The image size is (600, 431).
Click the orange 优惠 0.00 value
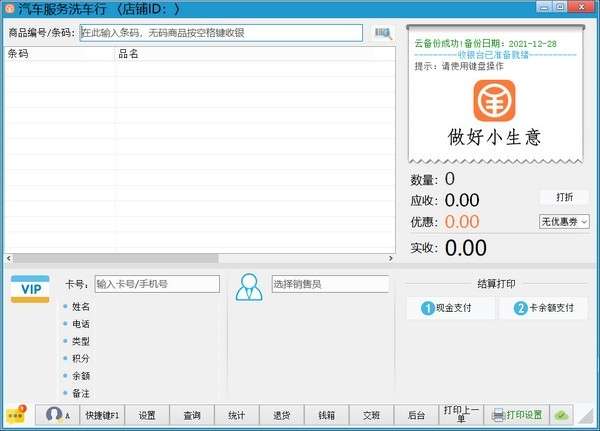pyautogui.click(x=462, y=222)
